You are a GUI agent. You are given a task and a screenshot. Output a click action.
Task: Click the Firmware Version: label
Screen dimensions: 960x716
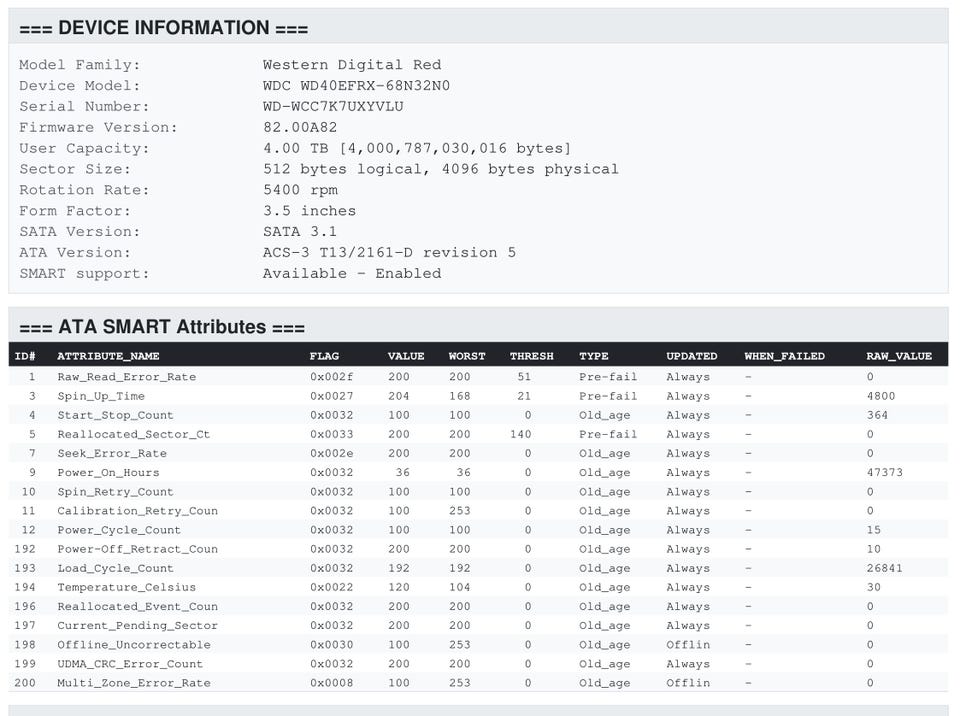pos(99,127)
